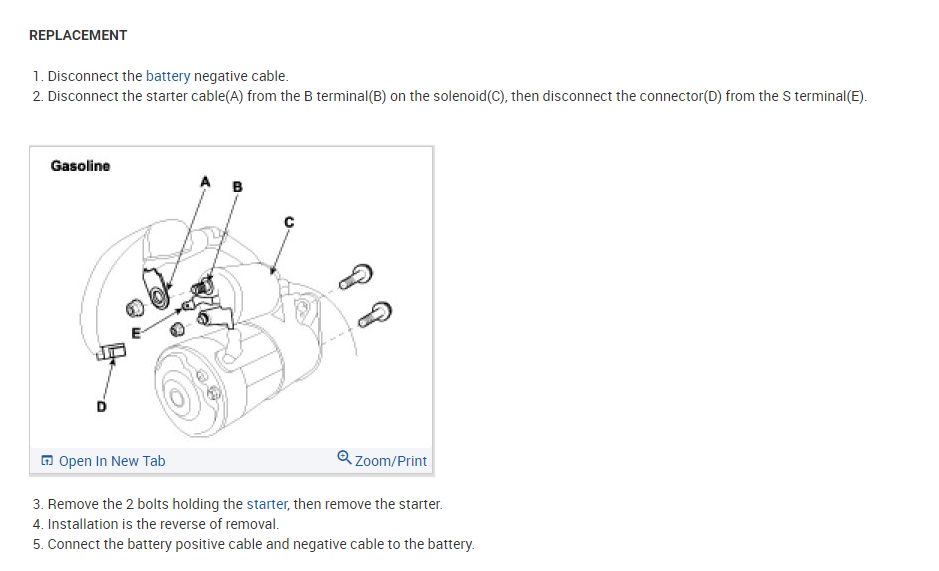Select the E terminal label in the diagram
Viewport: 939px width, 571px height.
[x=136, y=333]
